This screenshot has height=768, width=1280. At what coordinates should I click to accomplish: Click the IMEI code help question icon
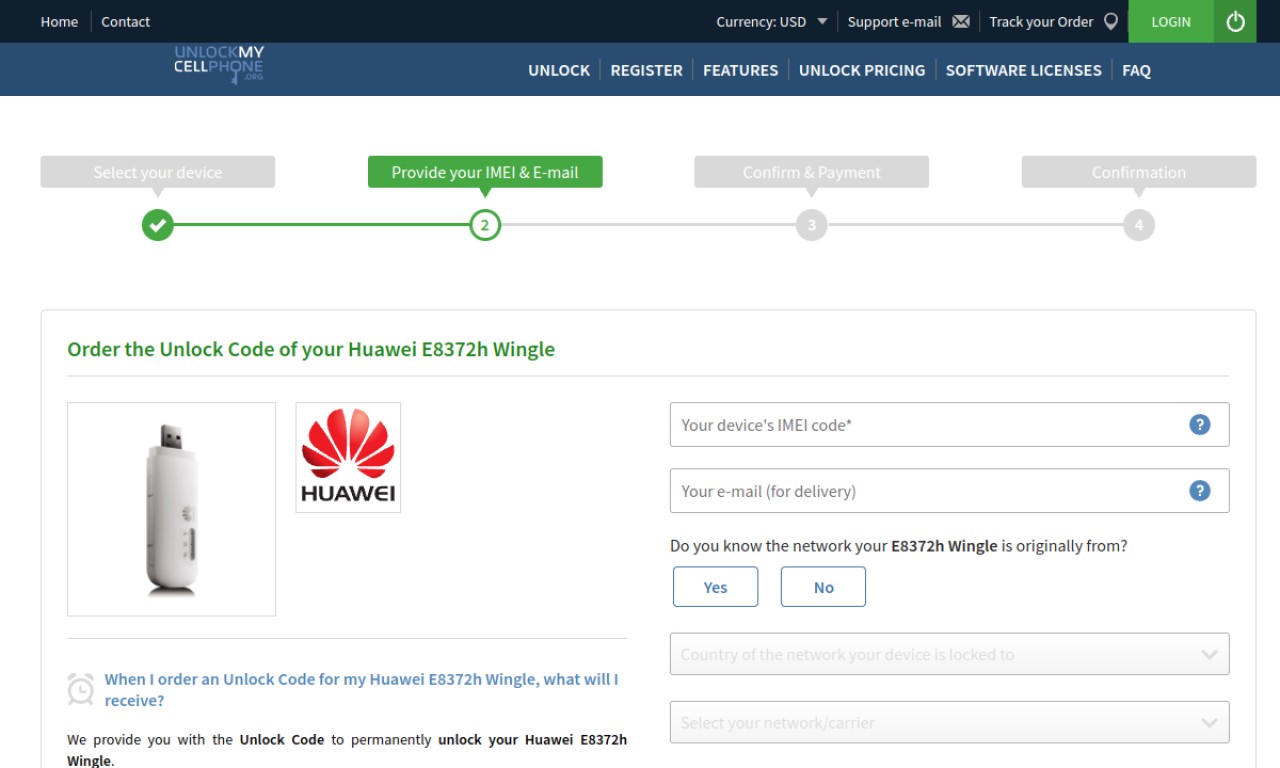[x=1200, y=424]
